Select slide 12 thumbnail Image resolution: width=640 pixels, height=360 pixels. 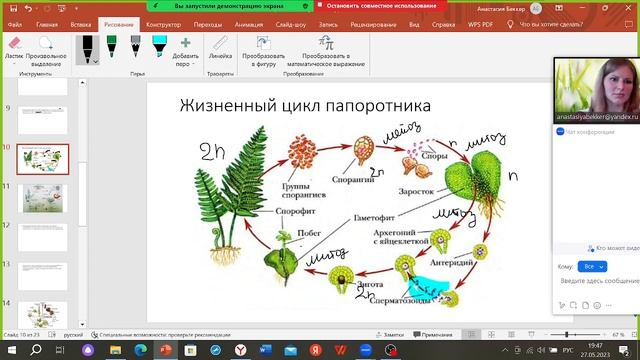pyautogui.click(x=42, y=237)
